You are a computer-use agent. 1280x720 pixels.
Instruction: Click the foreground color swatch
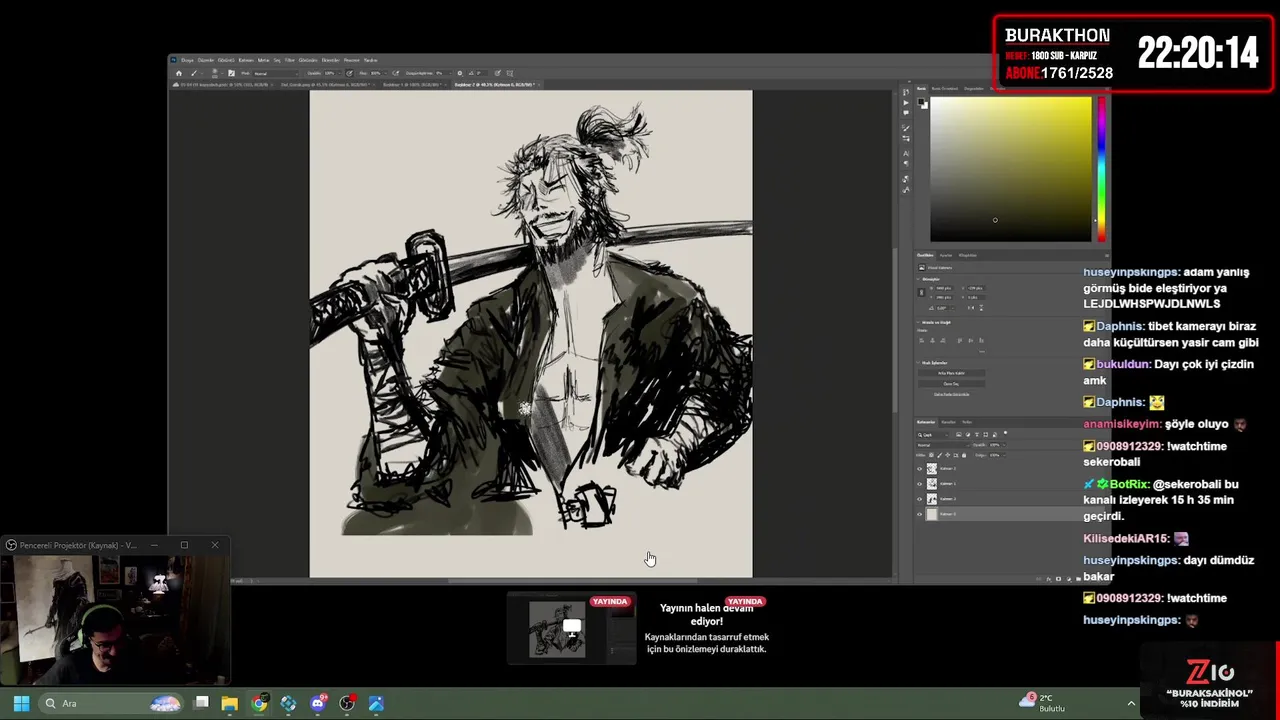click(921, 101)
